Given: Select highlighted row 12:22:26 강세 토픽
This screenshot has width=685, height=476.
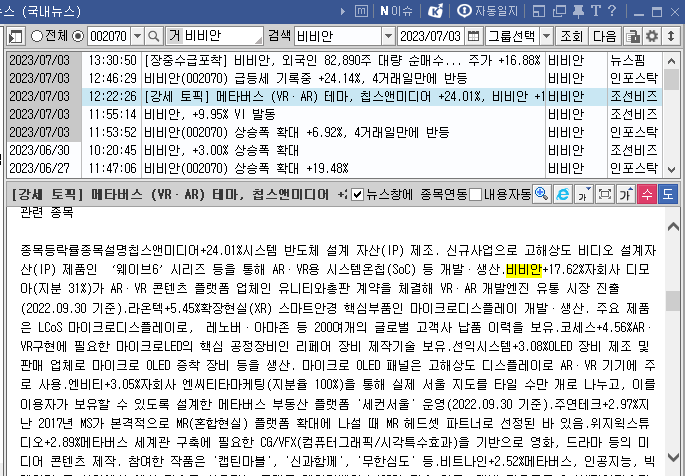Looking at the screenshot, I should [335, 97].
